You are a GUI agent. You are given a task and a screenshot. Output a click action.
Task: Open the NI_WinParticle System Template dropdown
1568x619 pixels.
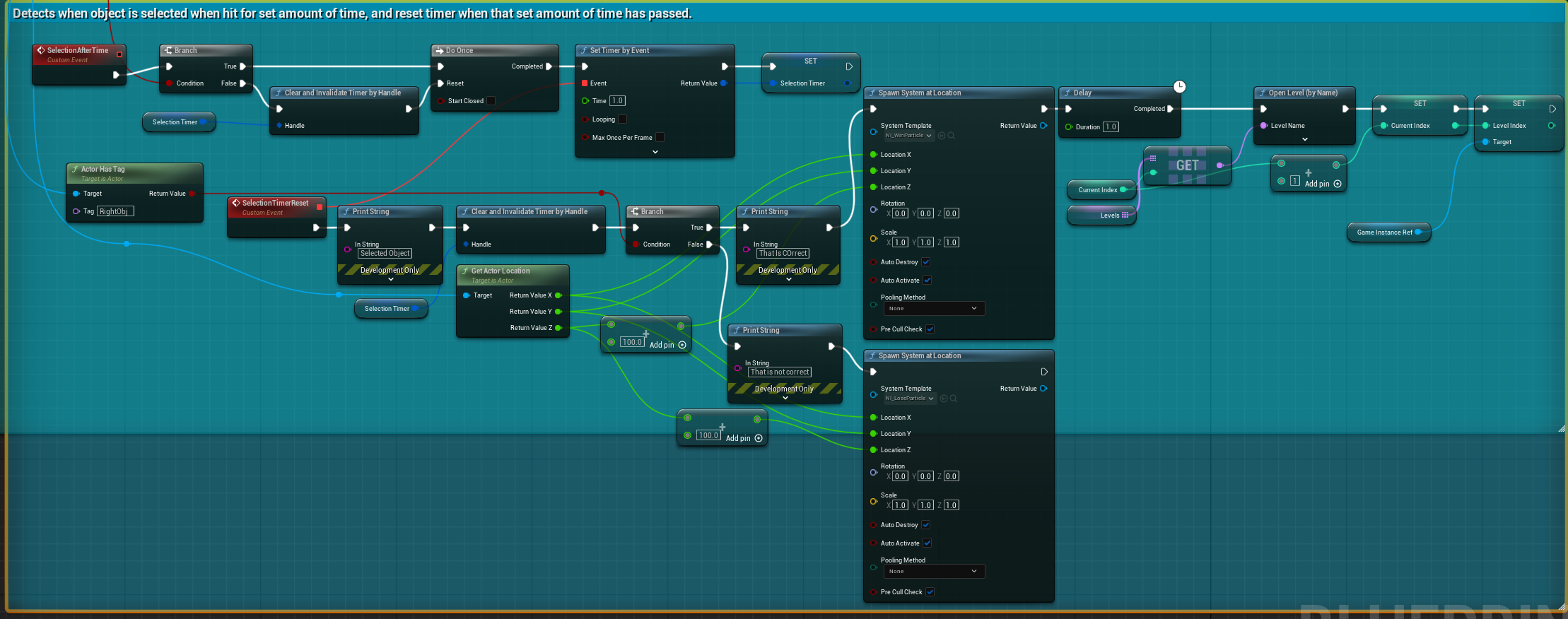click(908, 136)
